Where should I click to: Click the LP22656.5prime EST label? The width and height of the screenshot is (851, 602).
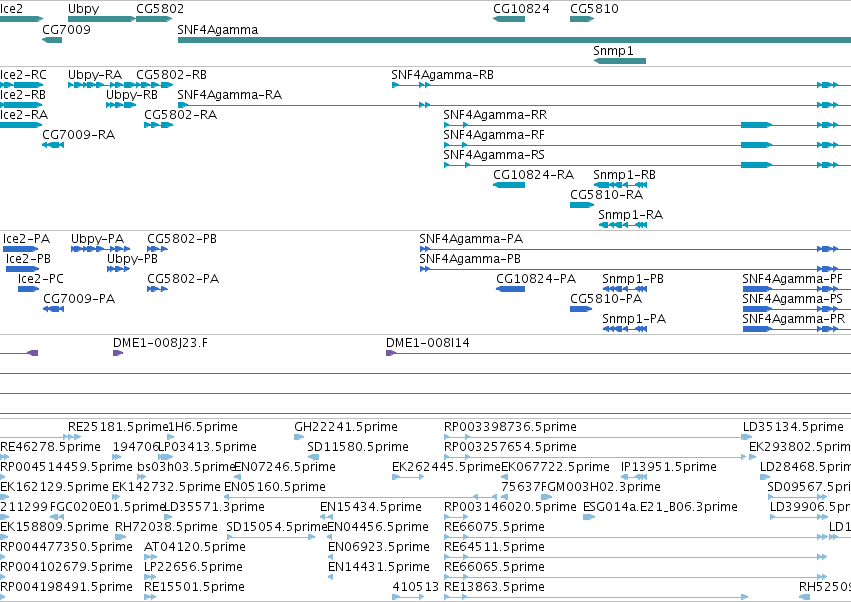(193, 567)
